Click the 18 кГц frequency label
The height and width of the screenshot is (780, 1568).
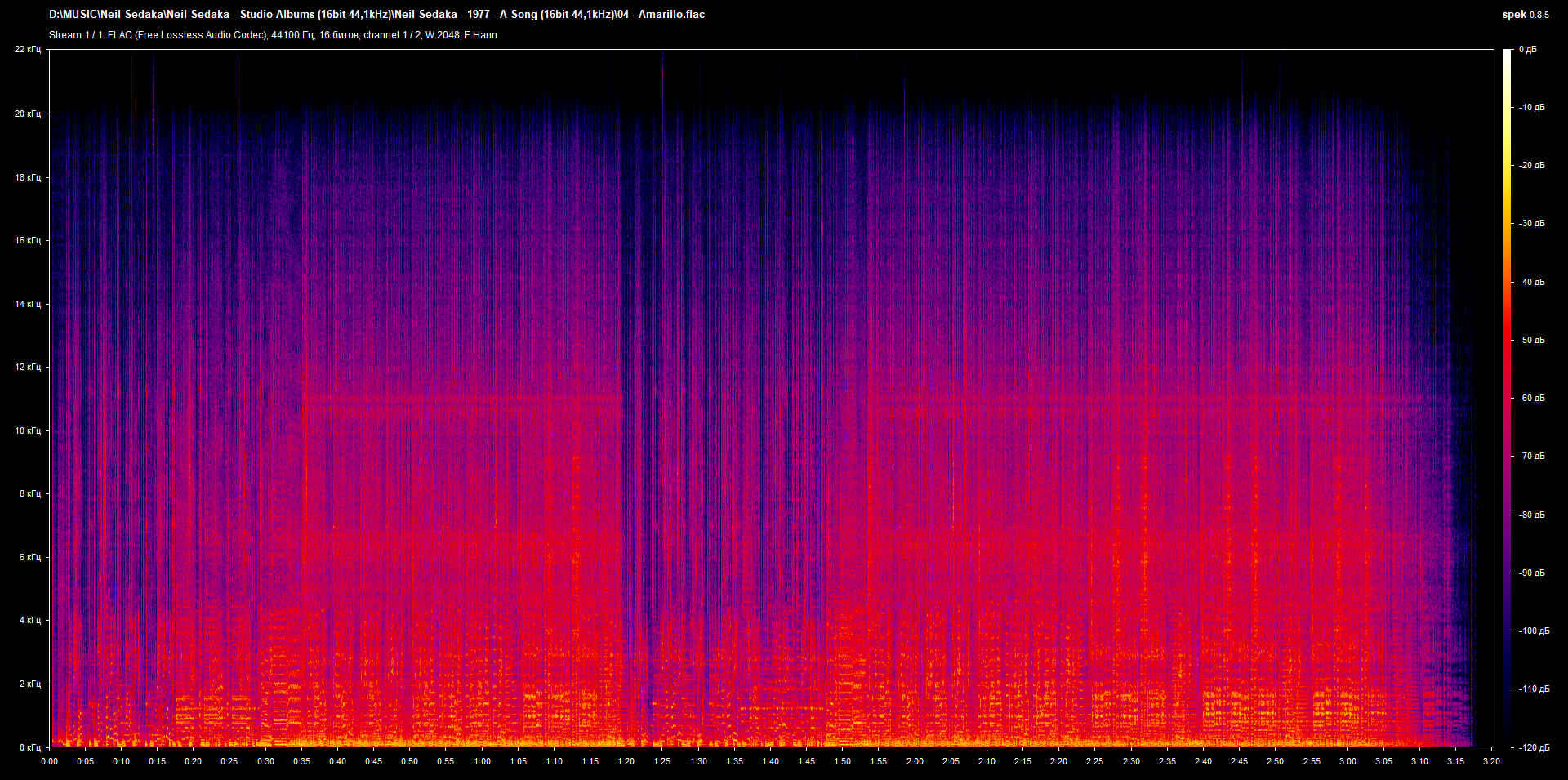[28, 177]
